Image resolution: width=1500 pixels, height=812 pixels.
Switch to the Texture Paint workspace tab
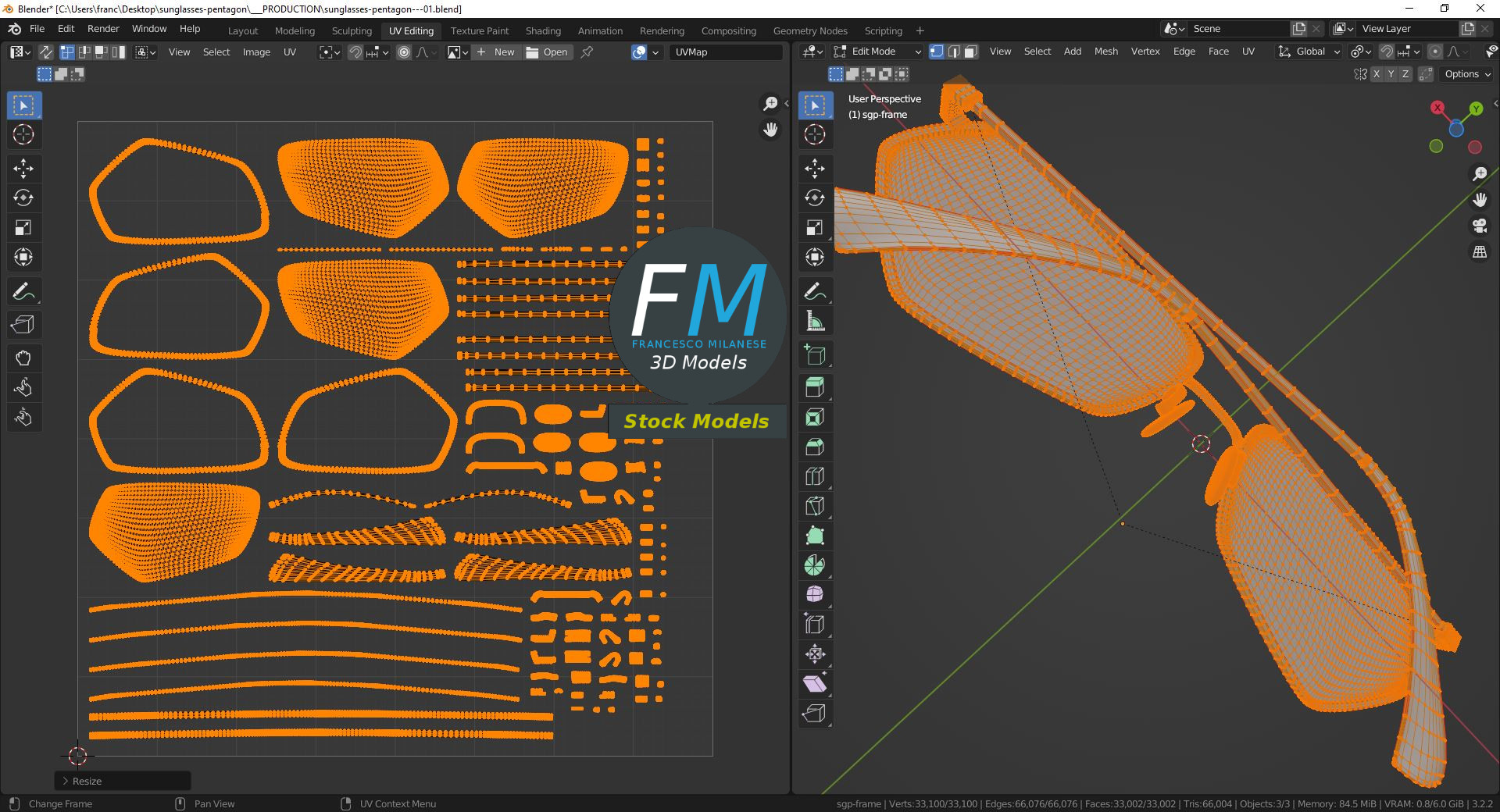click(479, 30)
